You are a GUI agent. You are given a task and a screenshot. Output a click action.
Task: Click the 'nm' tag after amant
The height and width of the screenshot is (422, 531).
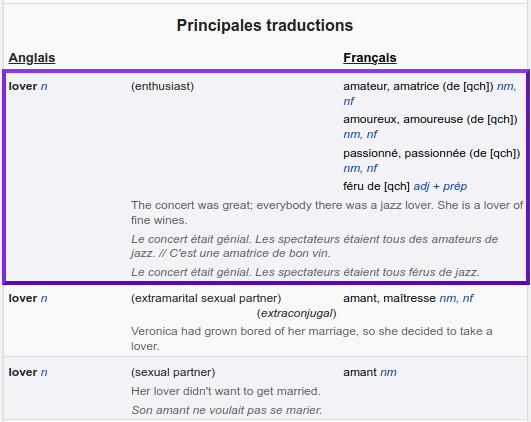click(388, 372)
